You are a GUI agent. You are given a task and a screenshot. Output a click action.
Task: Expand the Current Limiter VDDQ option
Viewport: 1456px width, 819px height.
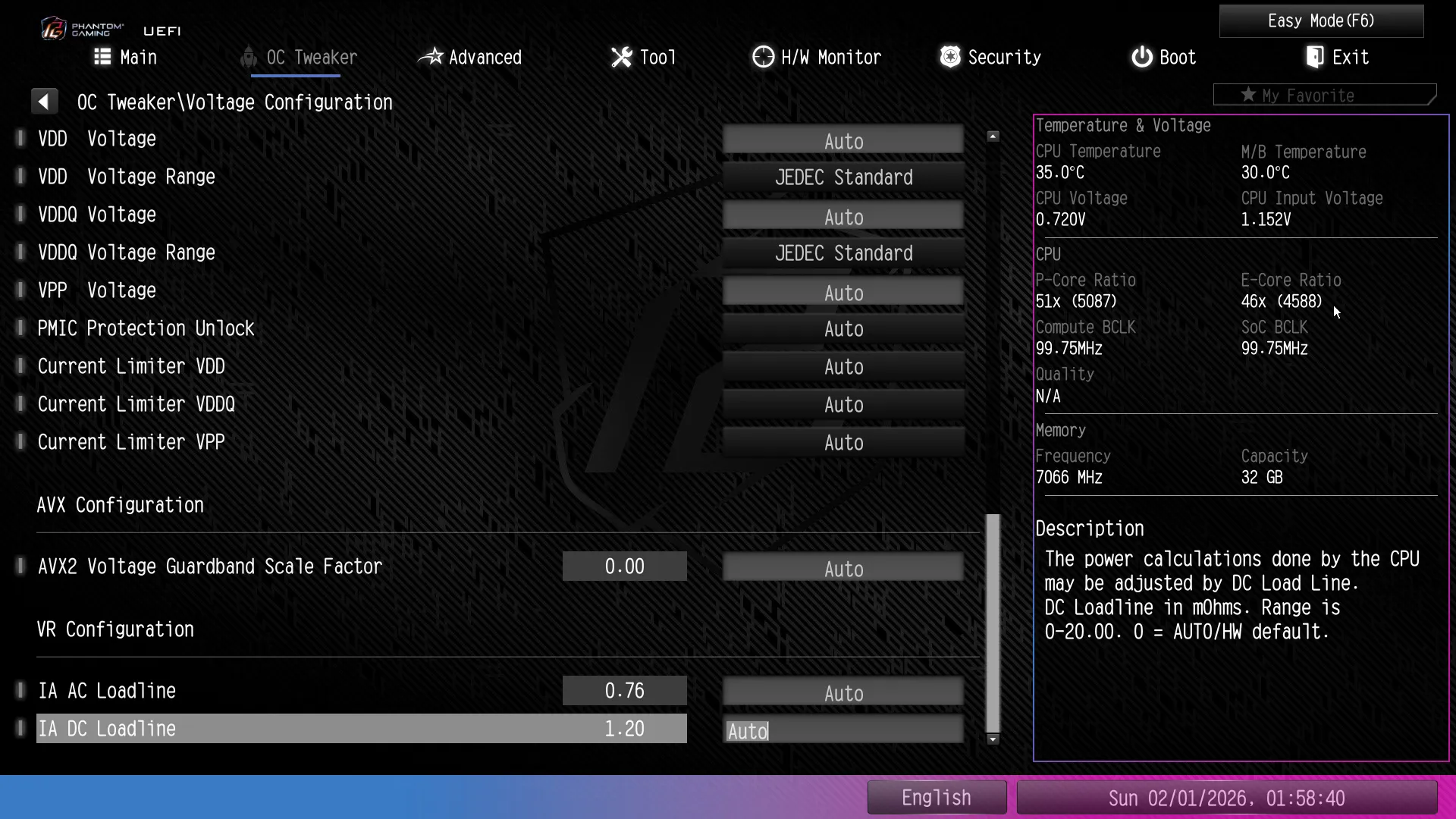point(843,405)
